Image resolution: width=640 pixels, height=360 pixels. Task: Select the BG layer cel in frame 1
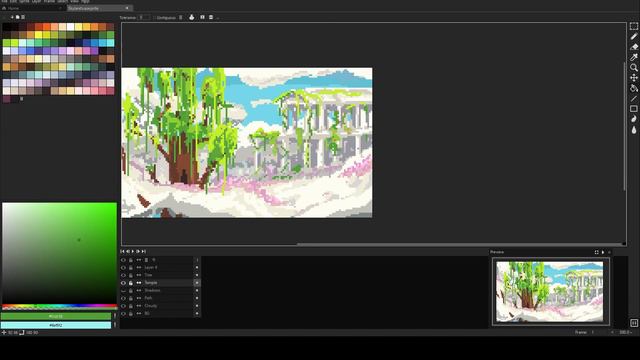197,313
